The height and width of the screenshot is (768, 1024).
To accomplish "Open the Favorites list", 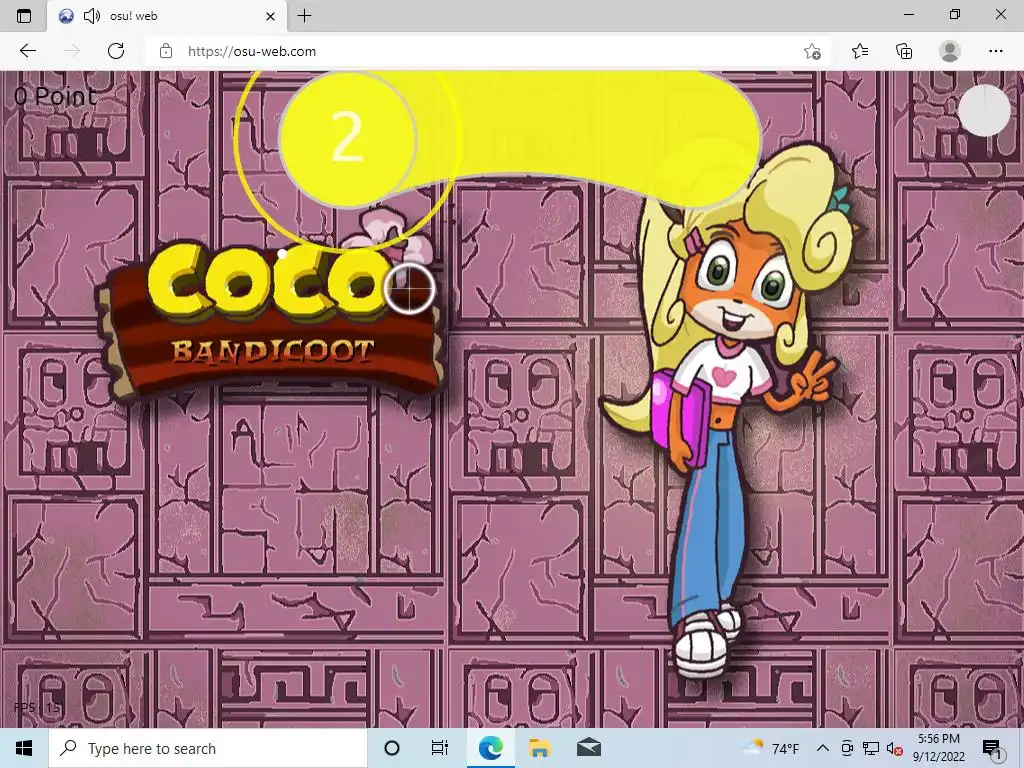I will [x=860, y=51].
